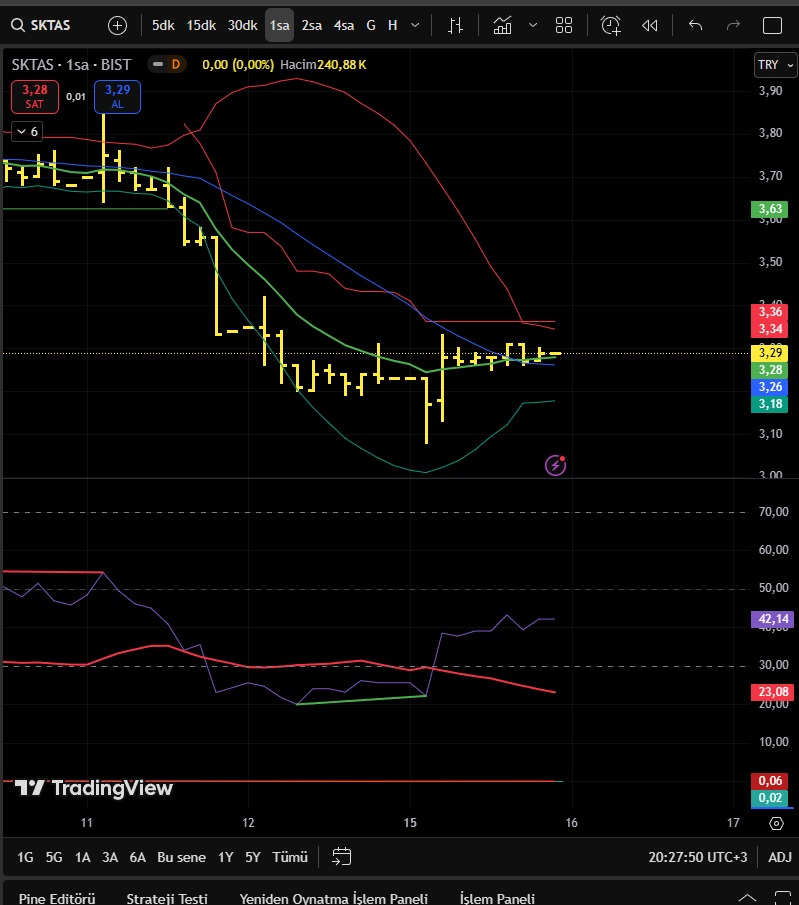Maximize the bottom panel square icon
This screenshot has width=799, height=905.
click(782, 899)
